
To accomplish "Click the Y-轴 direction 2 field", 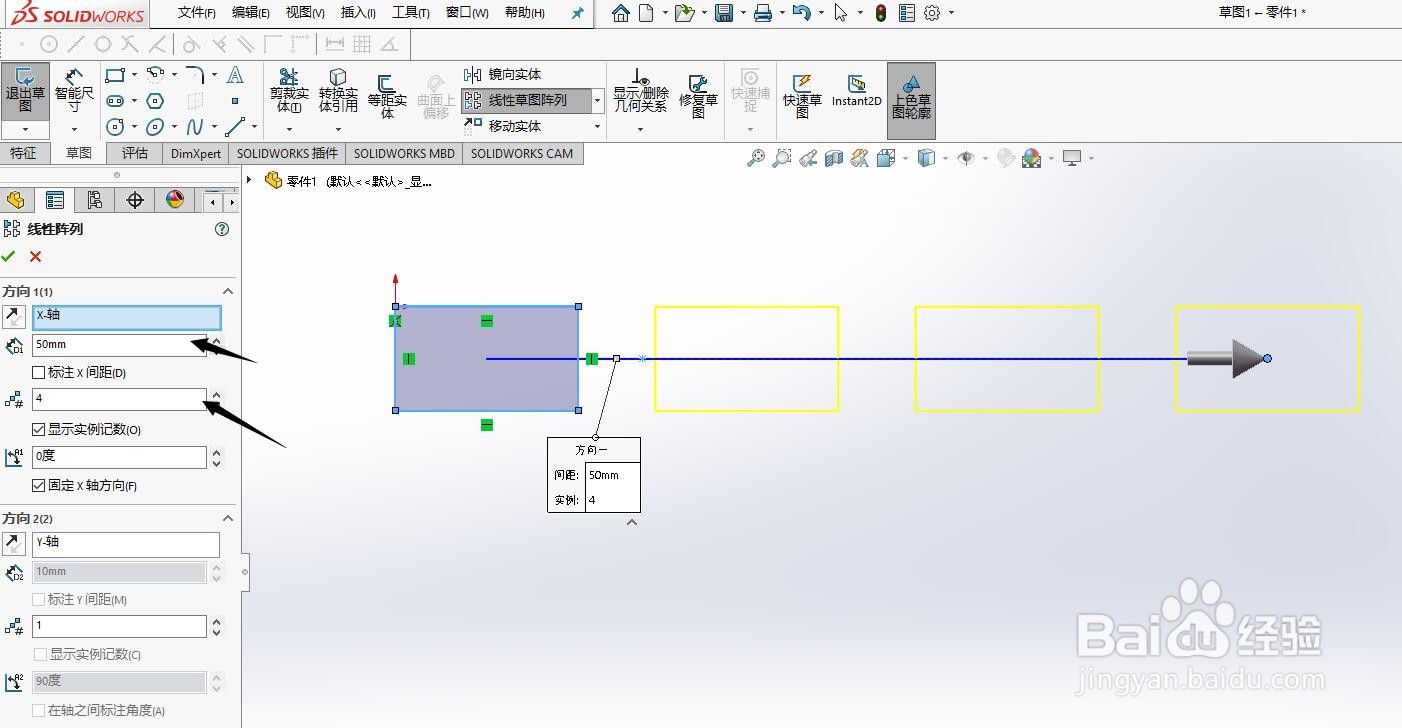I will (126, 544).
